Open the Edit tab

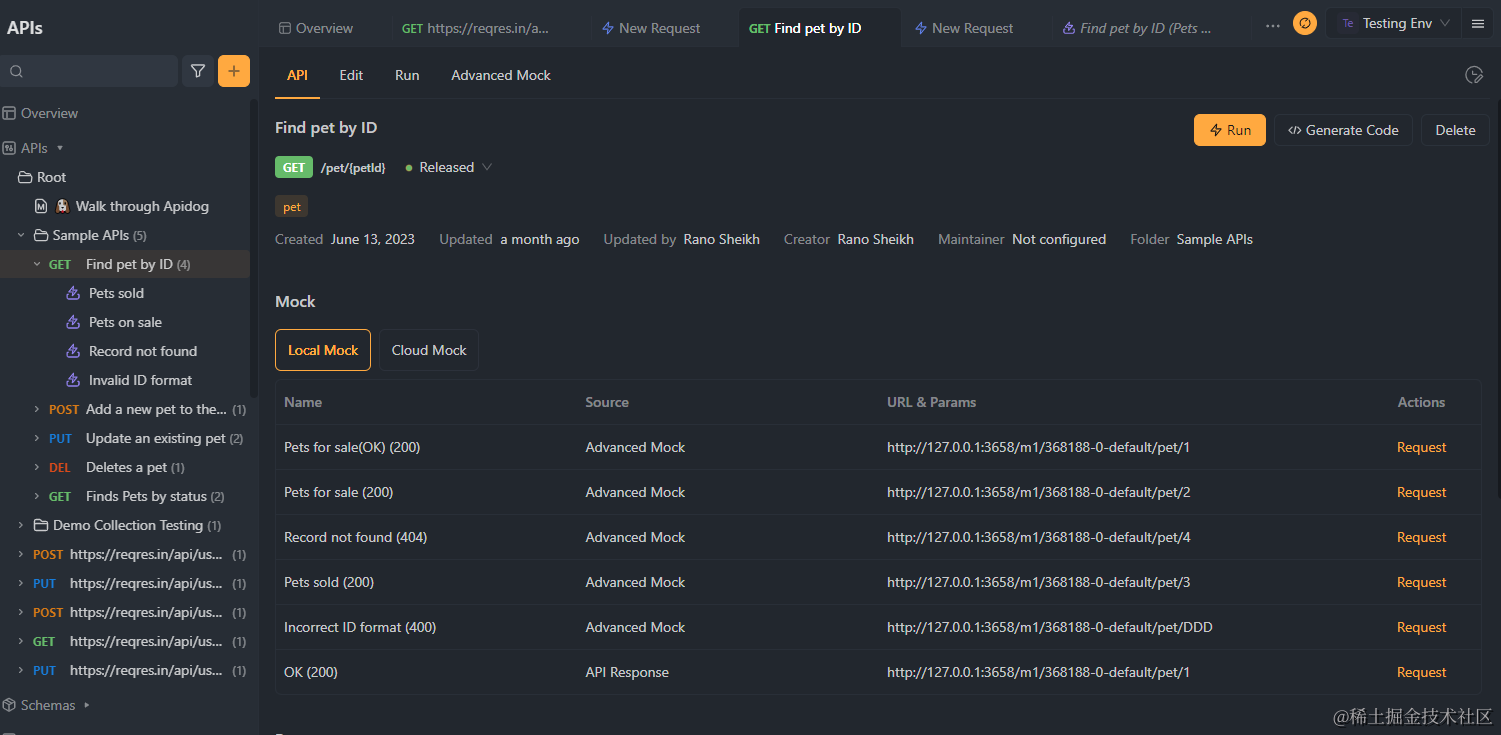click(350, 75)
